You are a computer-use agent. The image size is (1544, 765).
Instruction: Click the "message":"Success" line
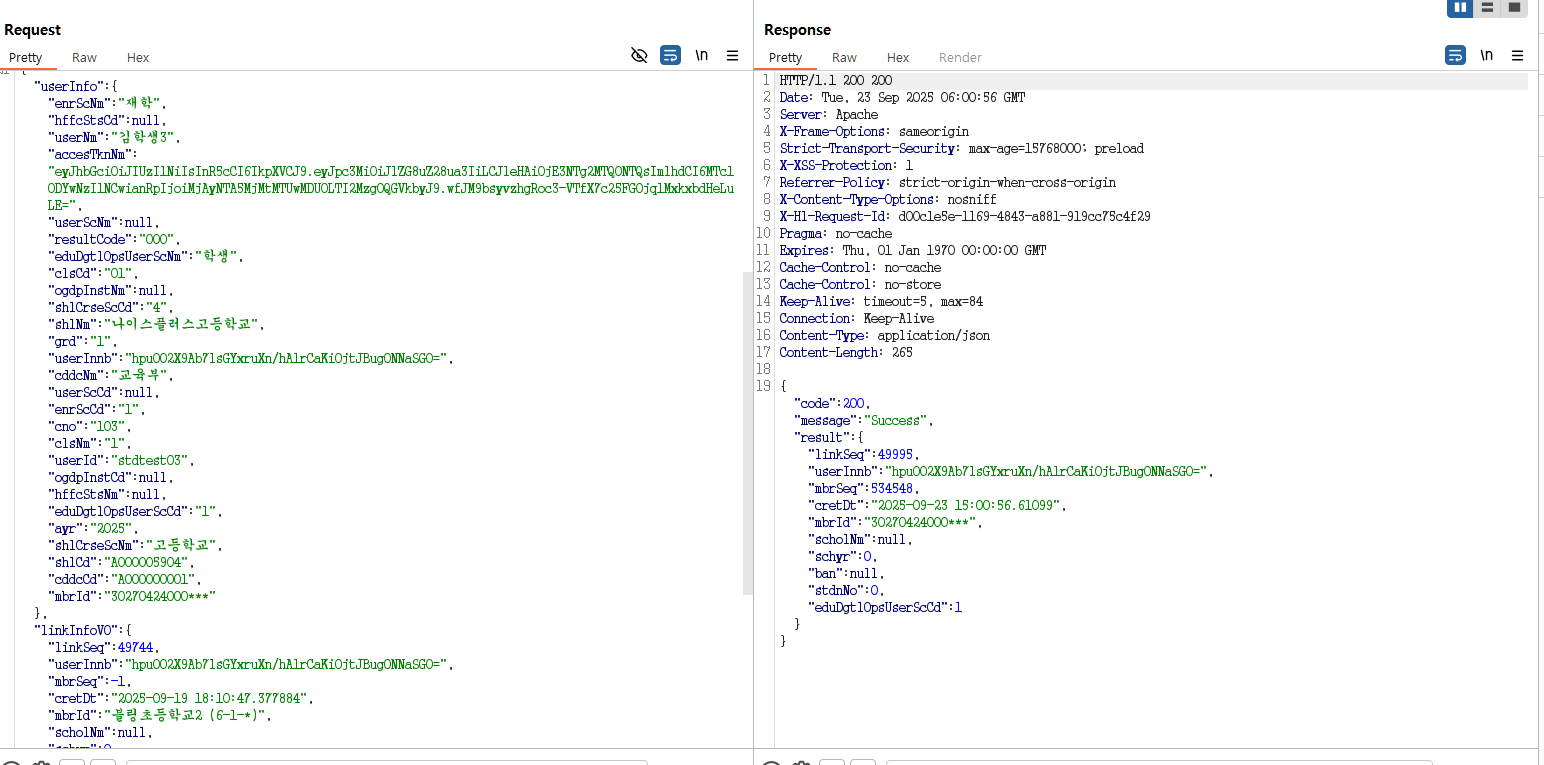863,420
